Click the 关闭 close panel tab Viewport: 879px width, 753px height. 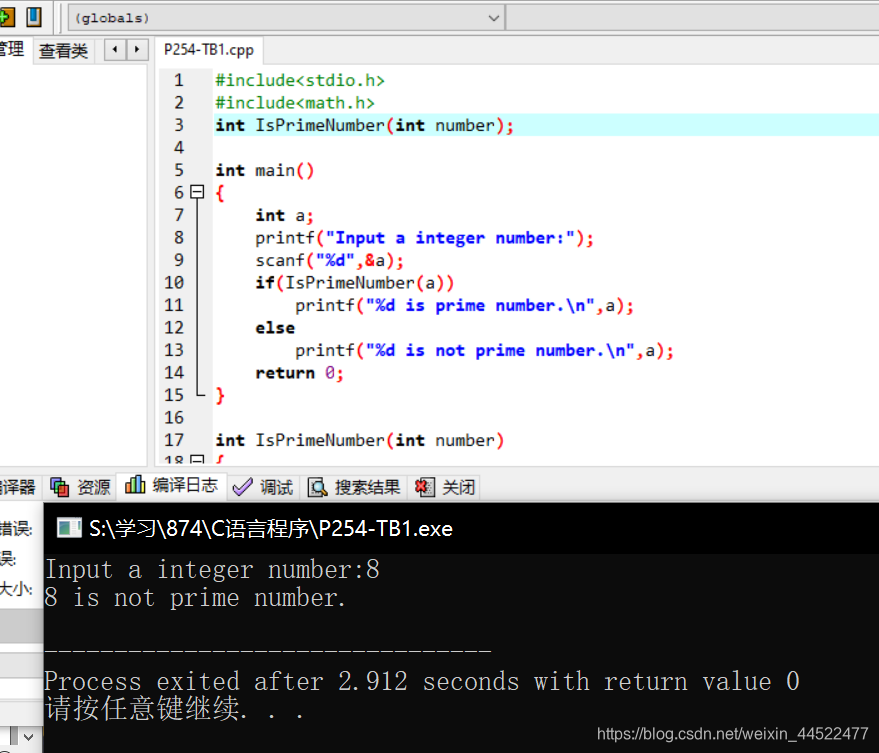(x=446, y=487)
